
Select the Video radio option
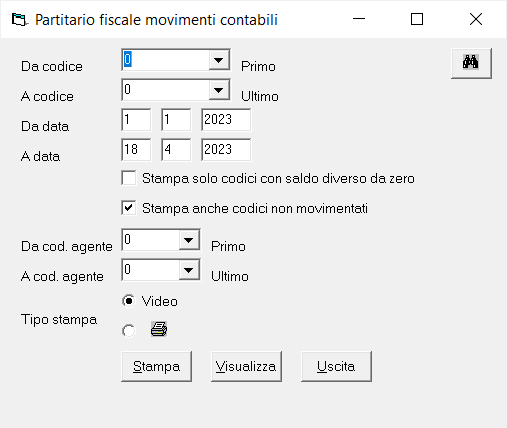(x=129, y=301)
